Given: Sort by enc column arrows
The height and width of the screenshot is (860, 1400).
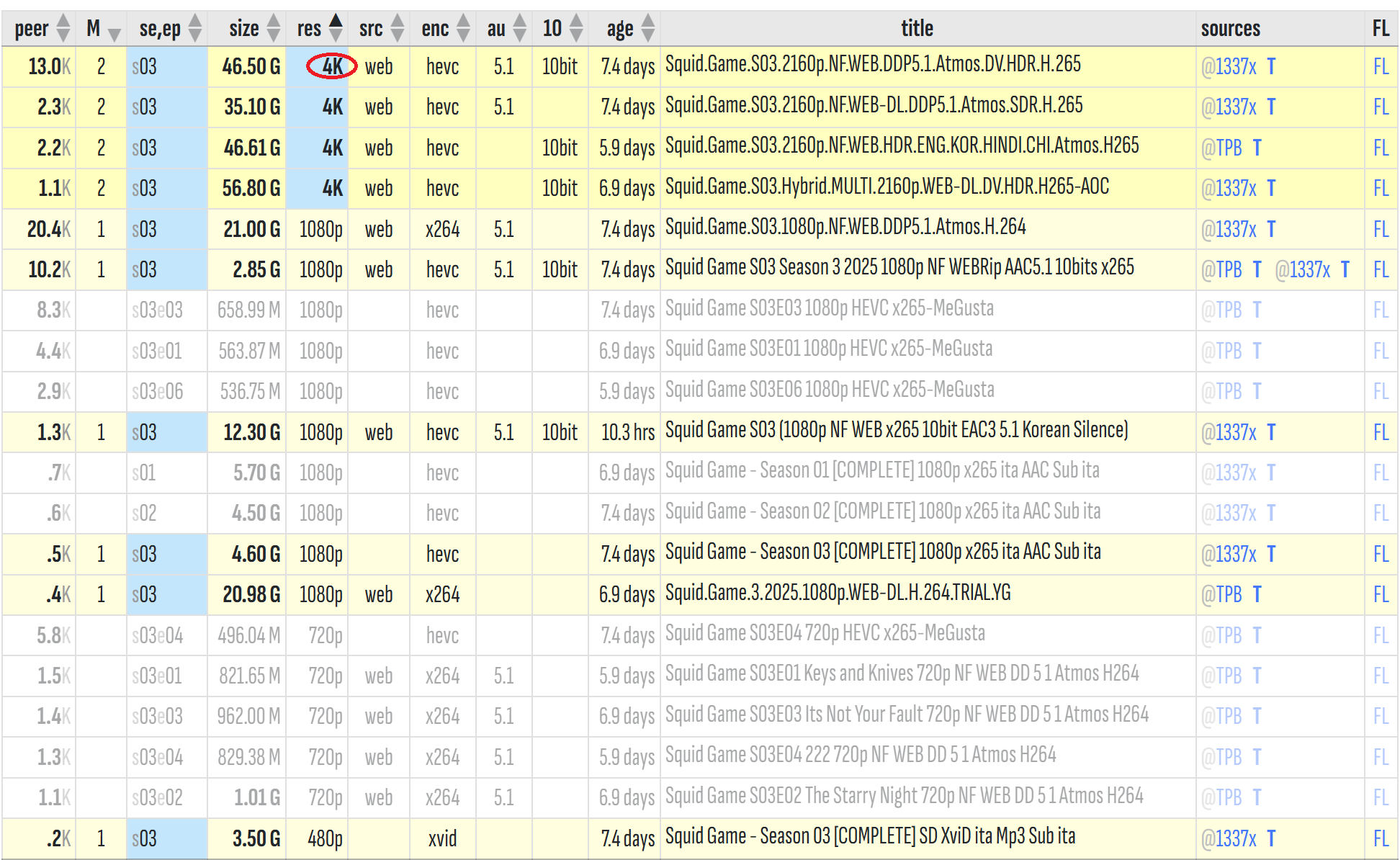Looking at the screenshot, I should pos(463,28).
